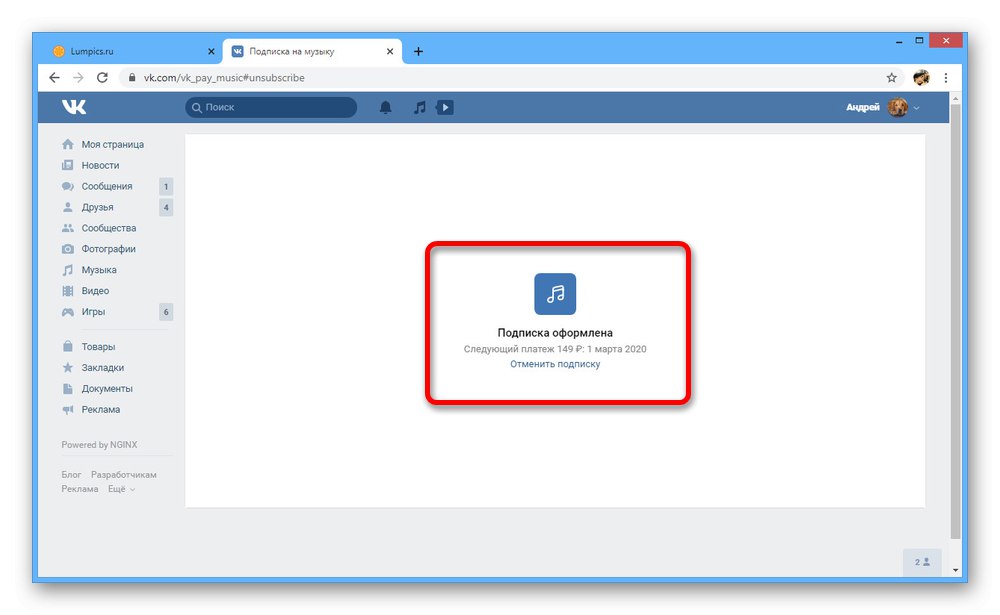The image size is (1000, 615).
Task: Click the note icon beside Музыка
Action: (x=68, y=270)
